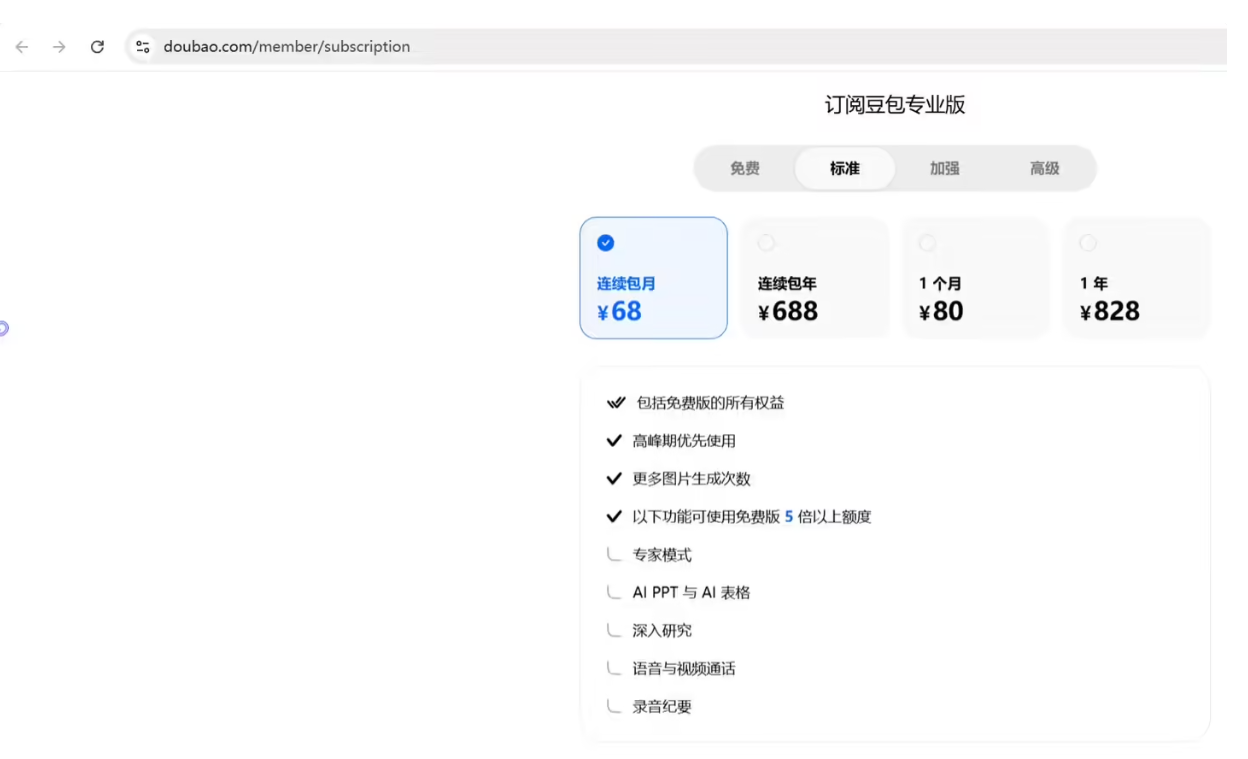Click the 包括免费版的所有权益 text
This screenshot has height=759, width=1248.
click(710, 403)
